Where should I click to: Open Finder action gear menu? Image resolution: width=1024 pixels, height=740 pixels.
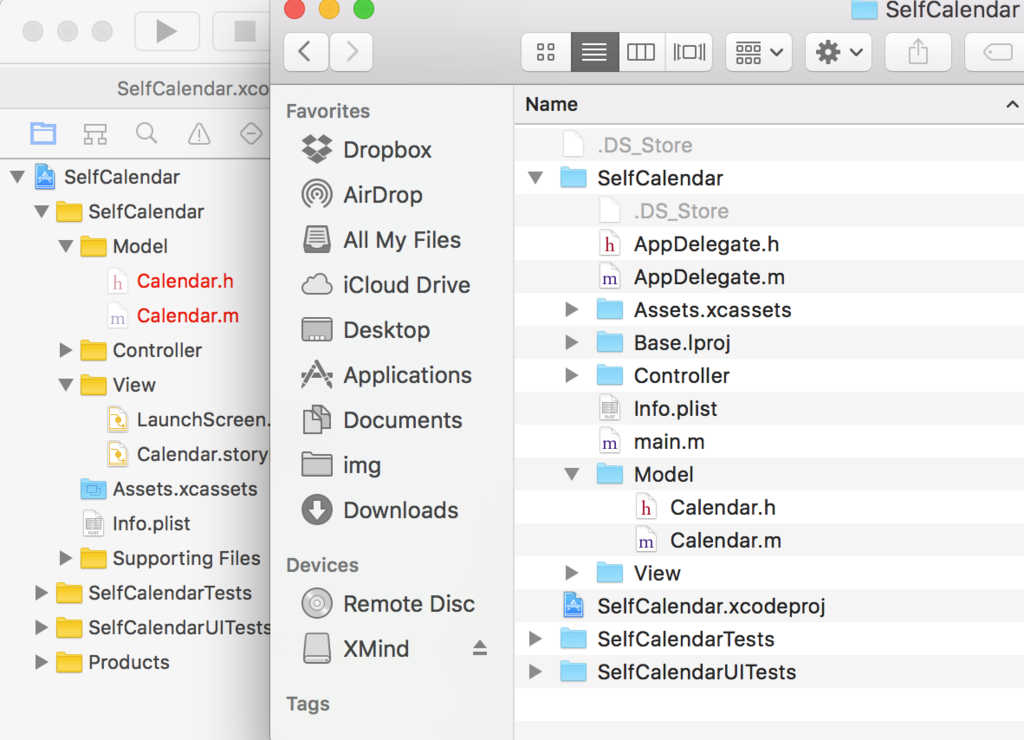click(839, 52)
